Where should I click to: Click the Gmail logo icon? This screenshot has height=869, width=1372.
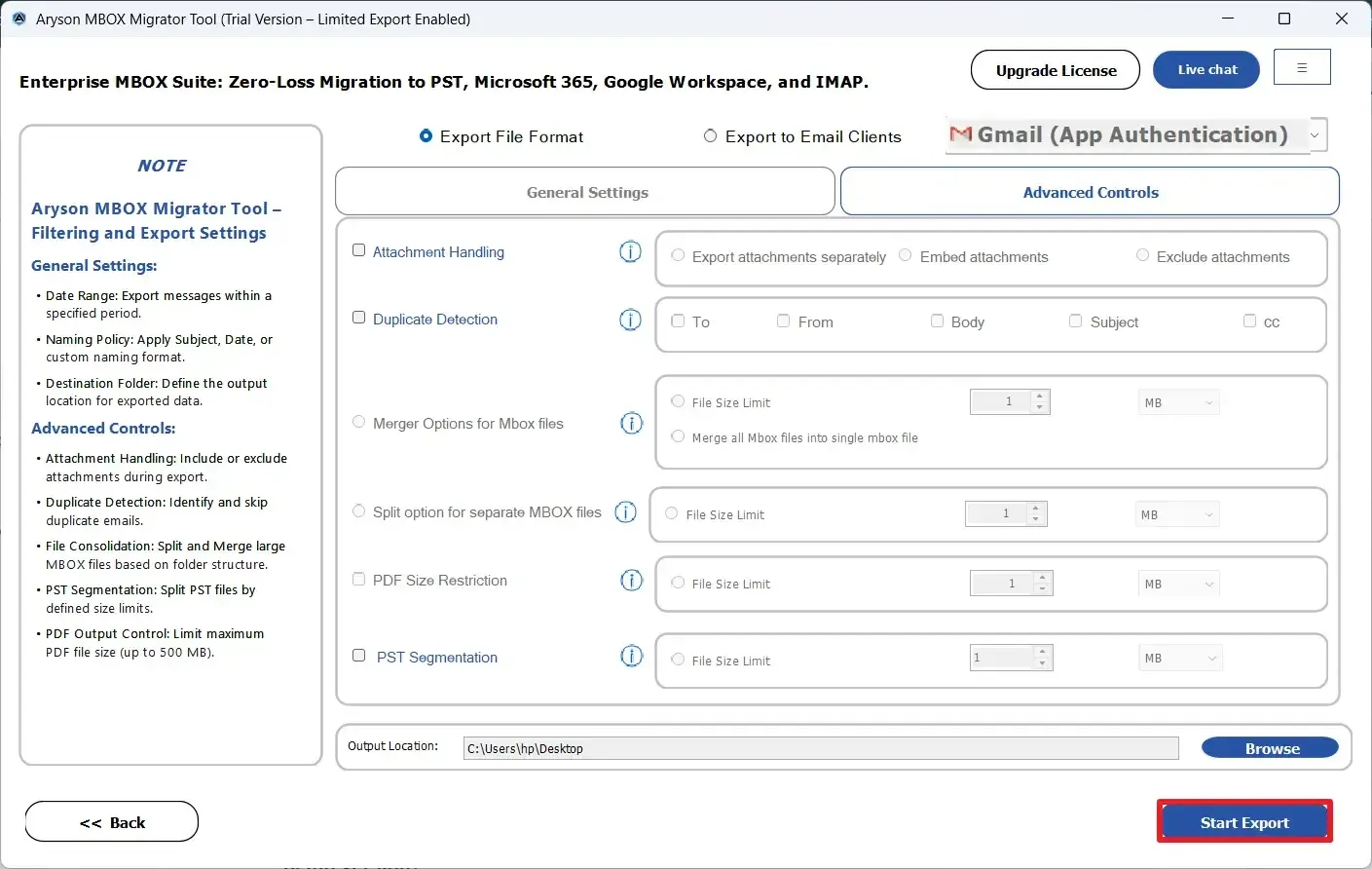pyautogui.click(x=960, y=134)
